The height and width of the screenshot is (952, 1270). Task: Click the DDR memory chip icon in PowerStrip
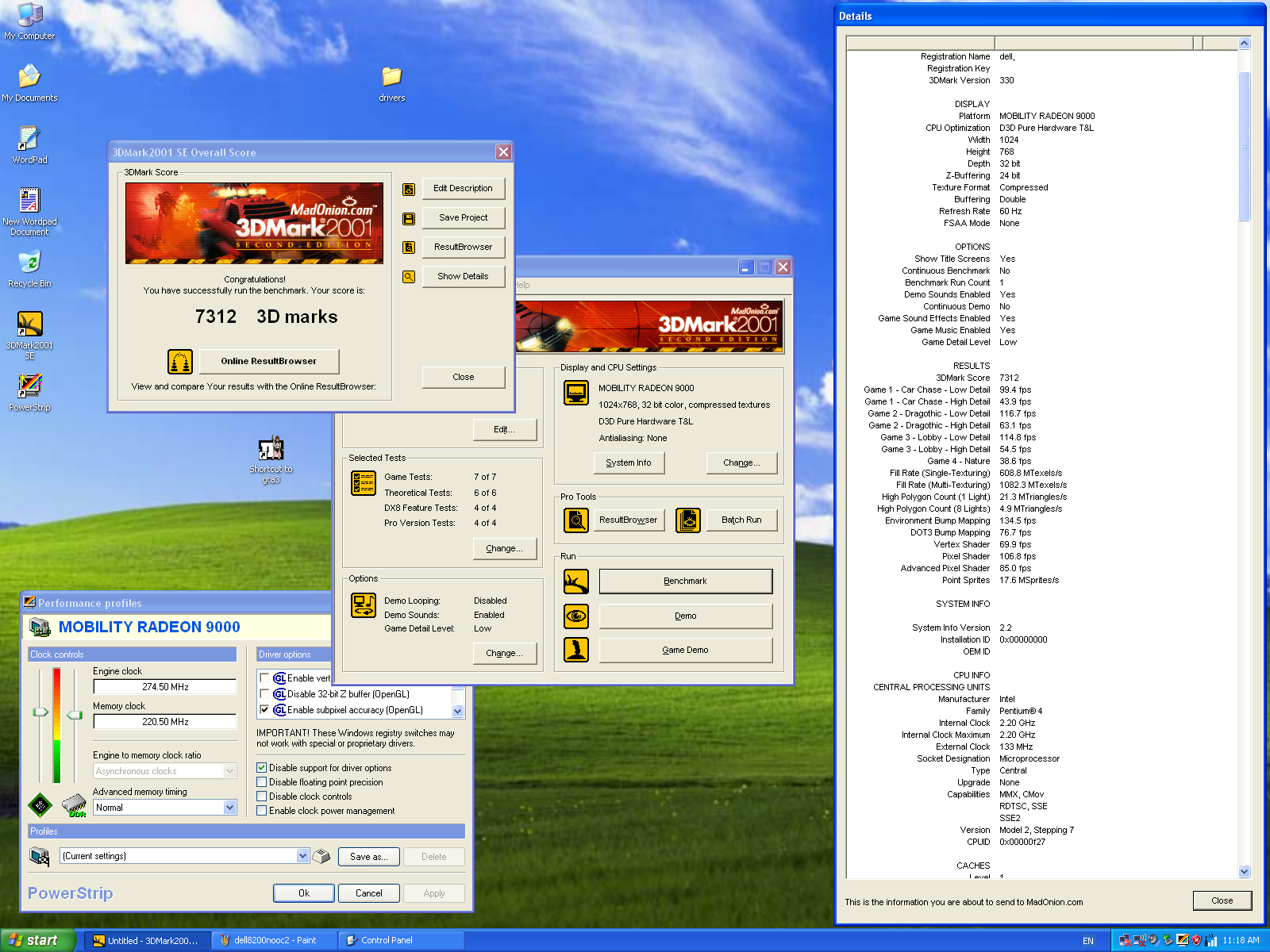click(x=74, y=805)
